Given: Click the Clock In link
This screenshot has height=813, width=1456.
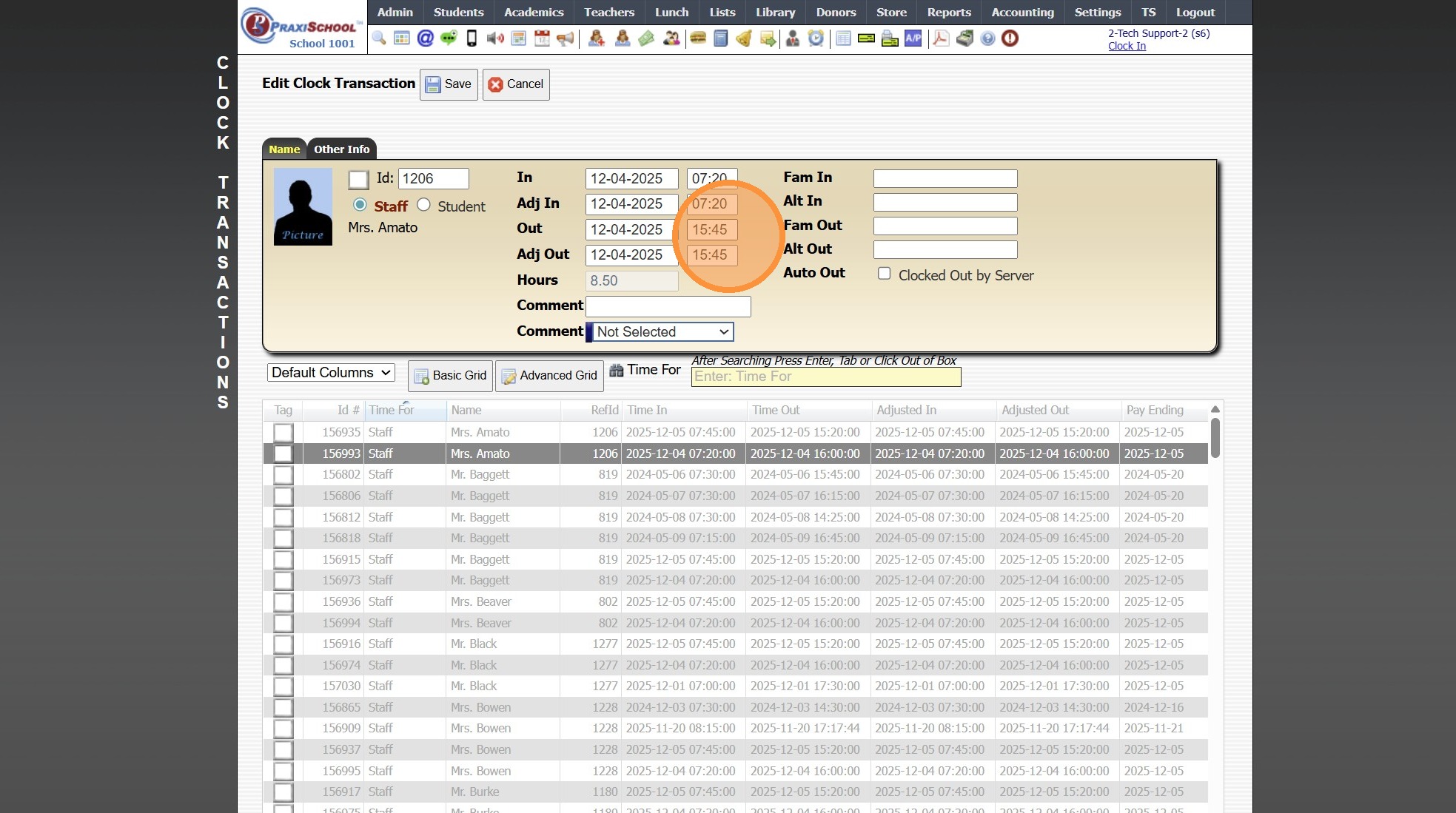Looking at the screenshot, I should point(1127,46).
